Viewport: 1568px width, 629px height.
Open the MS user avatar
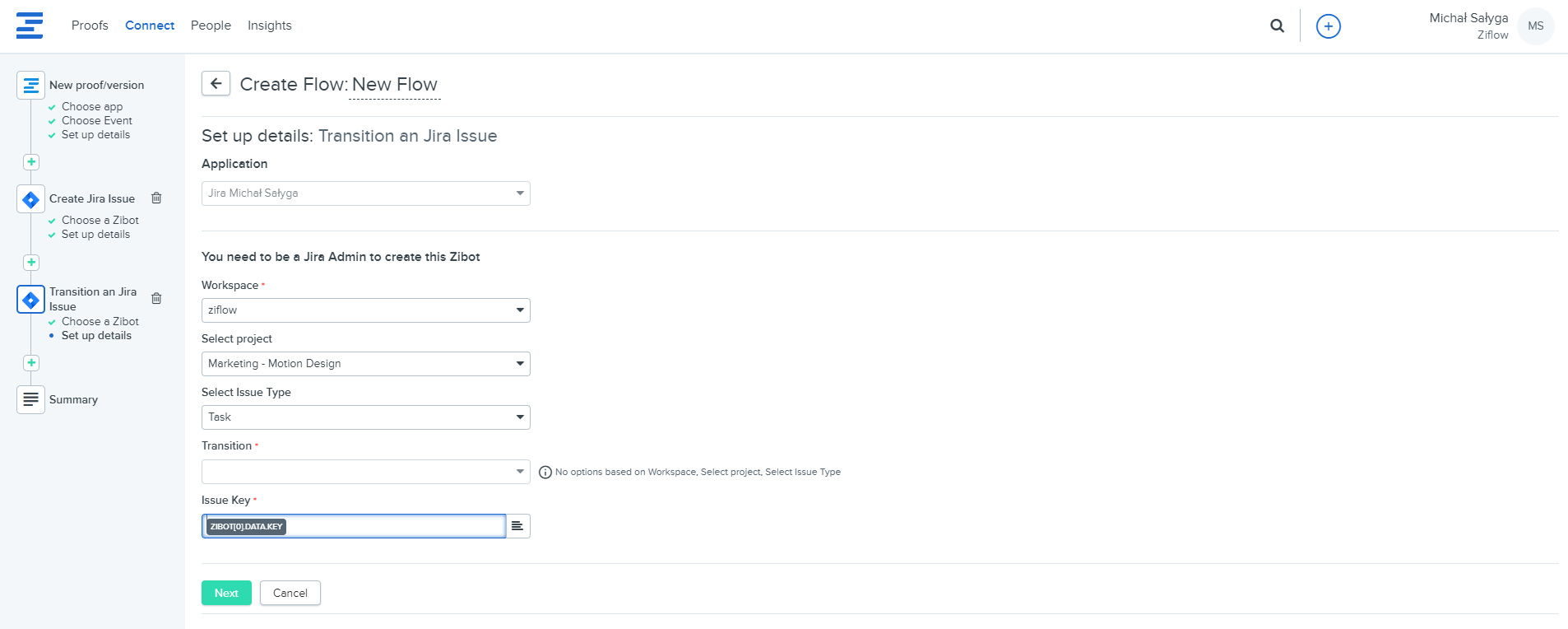tap(1535, 26)
